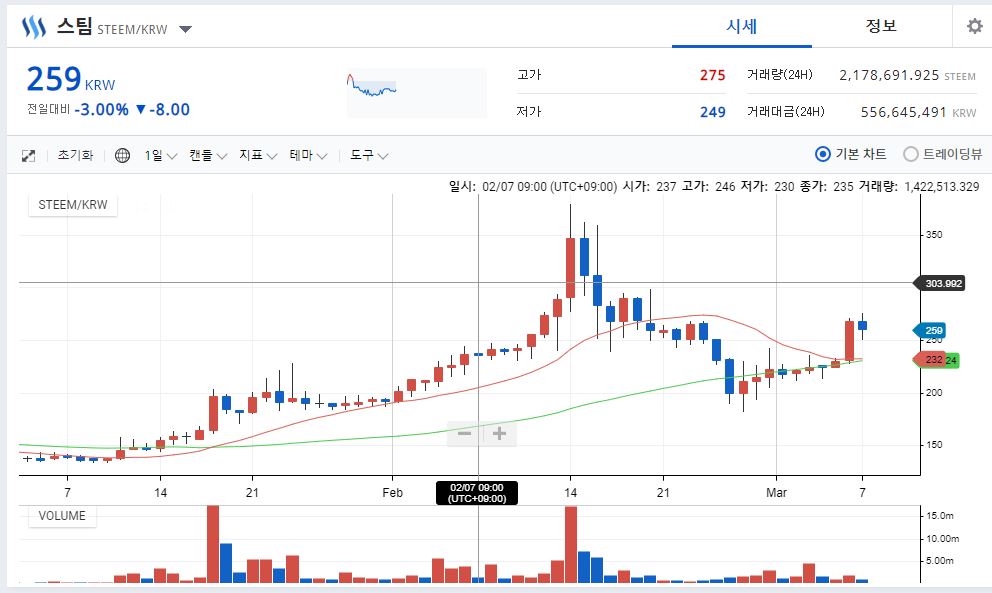Screen dimensions: 992x593
Task: Click the mini price sparkline thumbnail
Action: 416,92
